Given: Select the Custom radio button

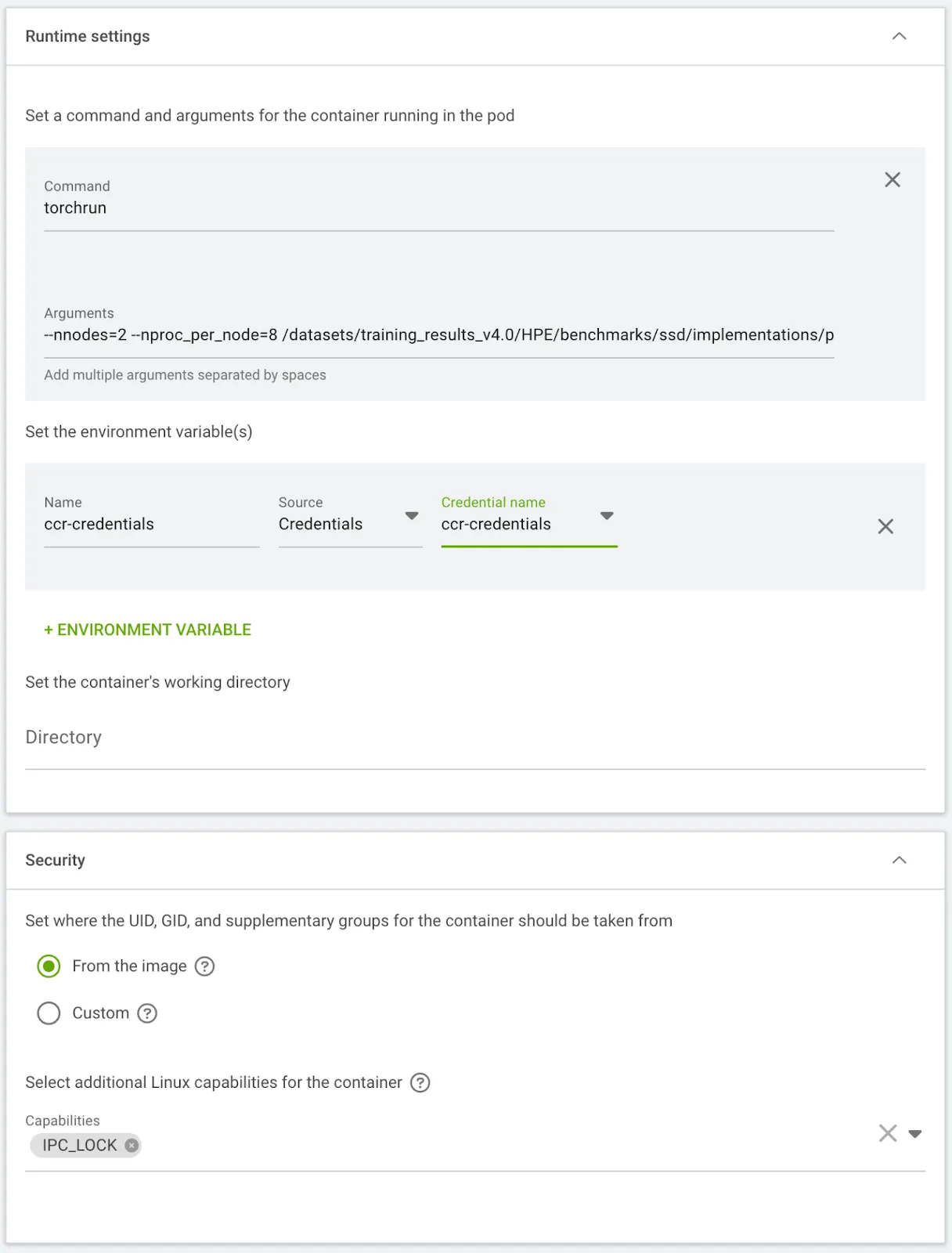Looking at the screenshot, I should [x=49, y=1013].
